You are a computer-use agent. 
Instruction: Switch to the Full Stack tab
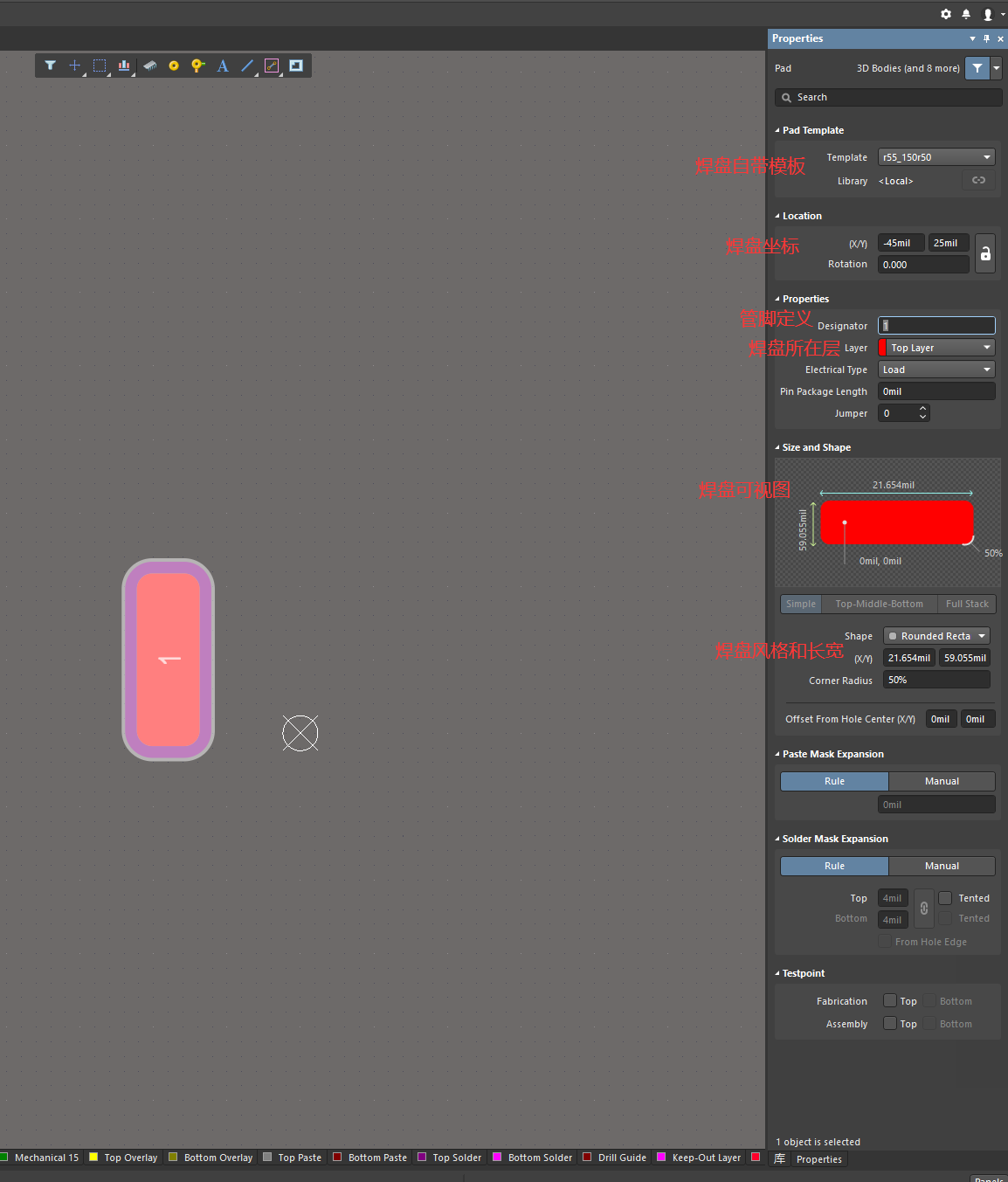click(967, 604)
